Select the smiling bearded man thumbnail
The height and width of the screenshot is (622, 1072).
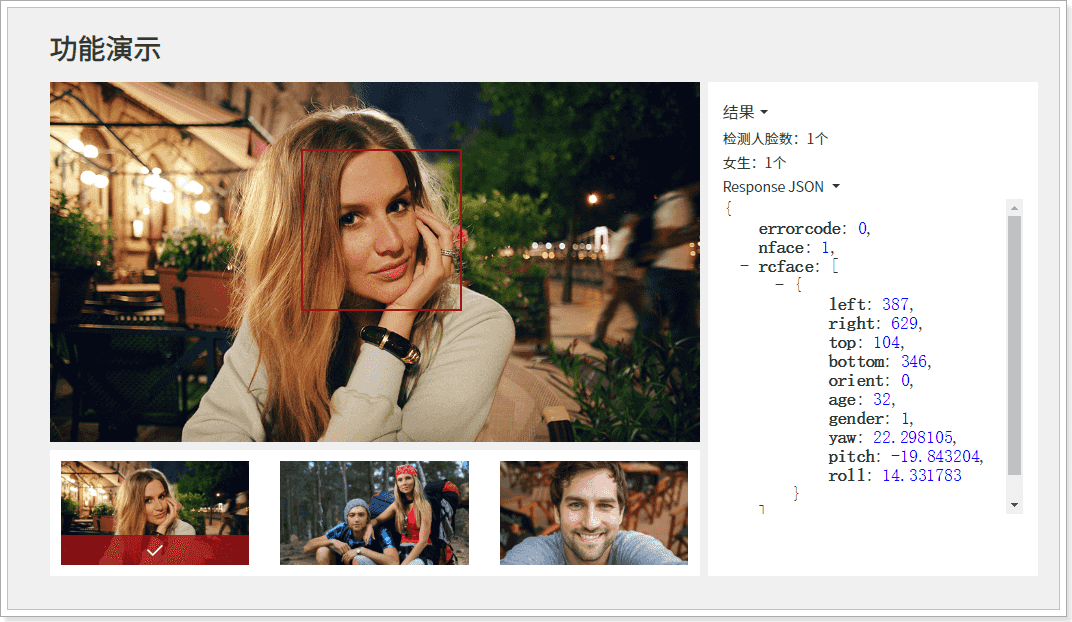(593, 513)
